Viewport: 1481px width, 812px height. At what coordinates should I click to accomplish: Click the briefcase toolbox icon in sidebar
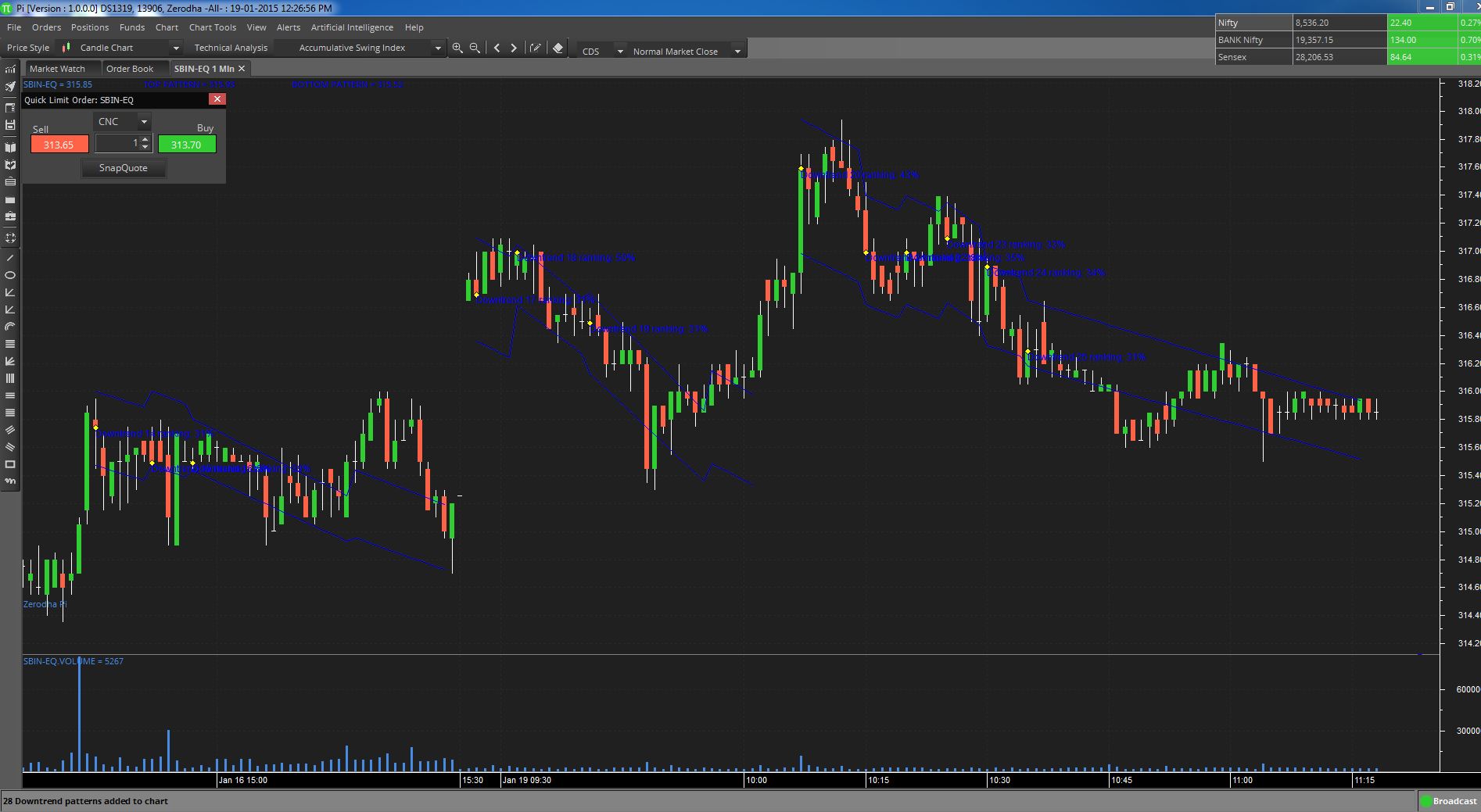10,216
